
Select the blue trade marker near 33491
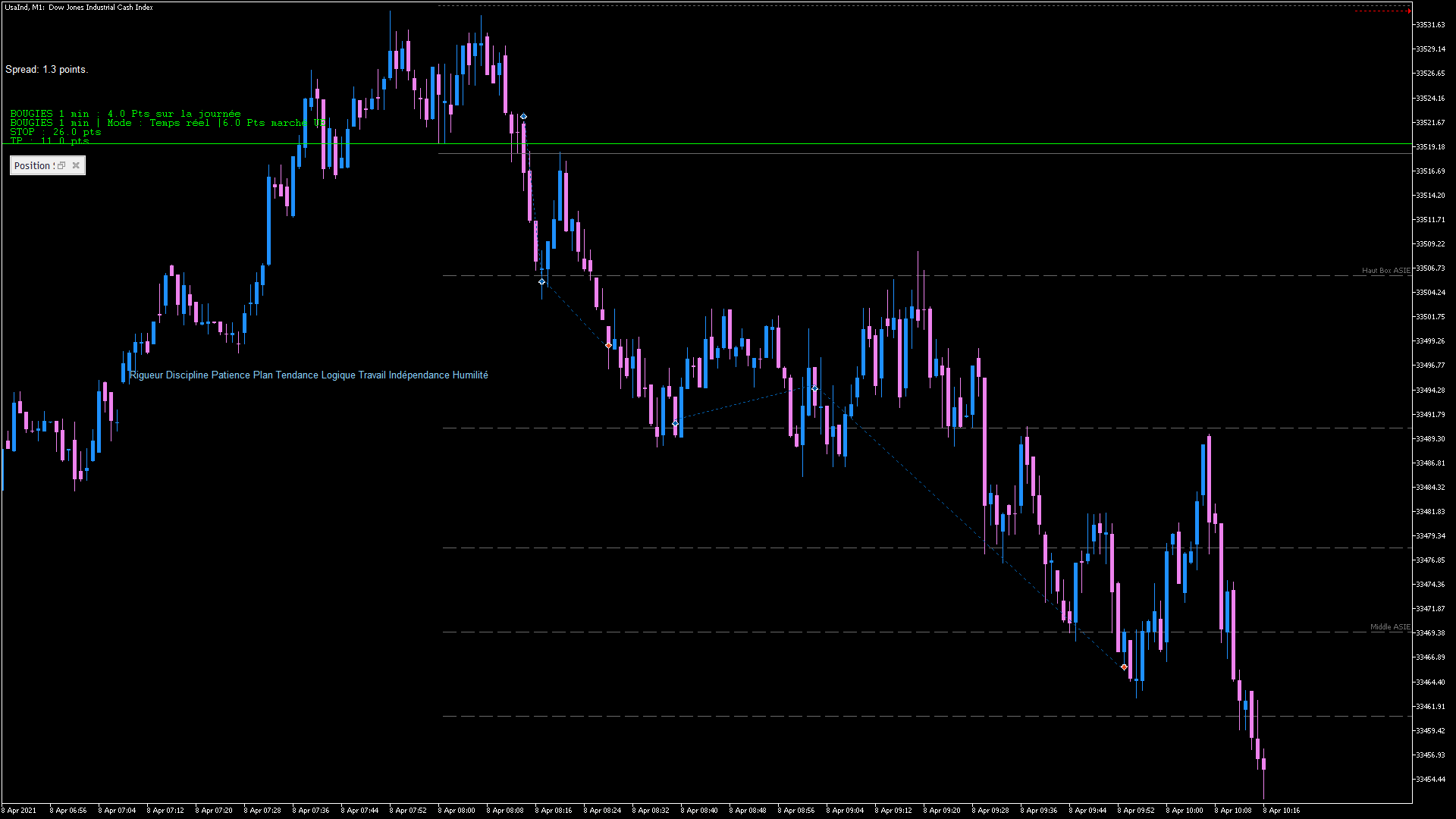point(675,423)
